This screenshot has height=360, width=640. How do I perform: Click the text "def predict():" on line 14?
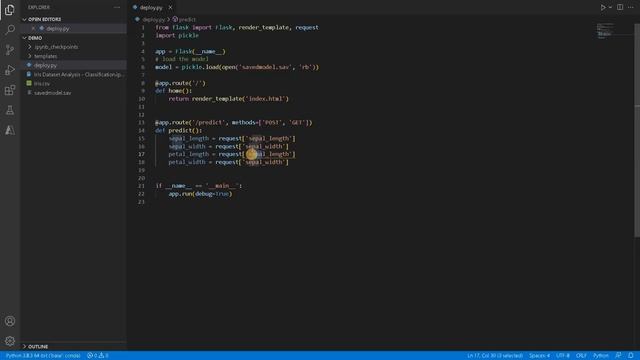(179, 131)
